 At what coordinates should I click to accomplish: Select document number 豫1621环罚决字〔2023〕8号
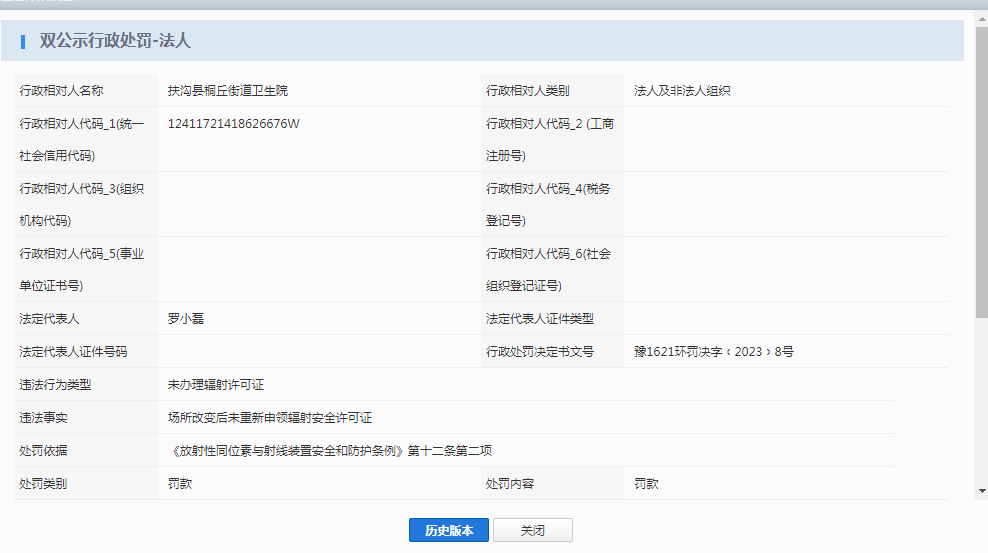(x=713, y=351)
